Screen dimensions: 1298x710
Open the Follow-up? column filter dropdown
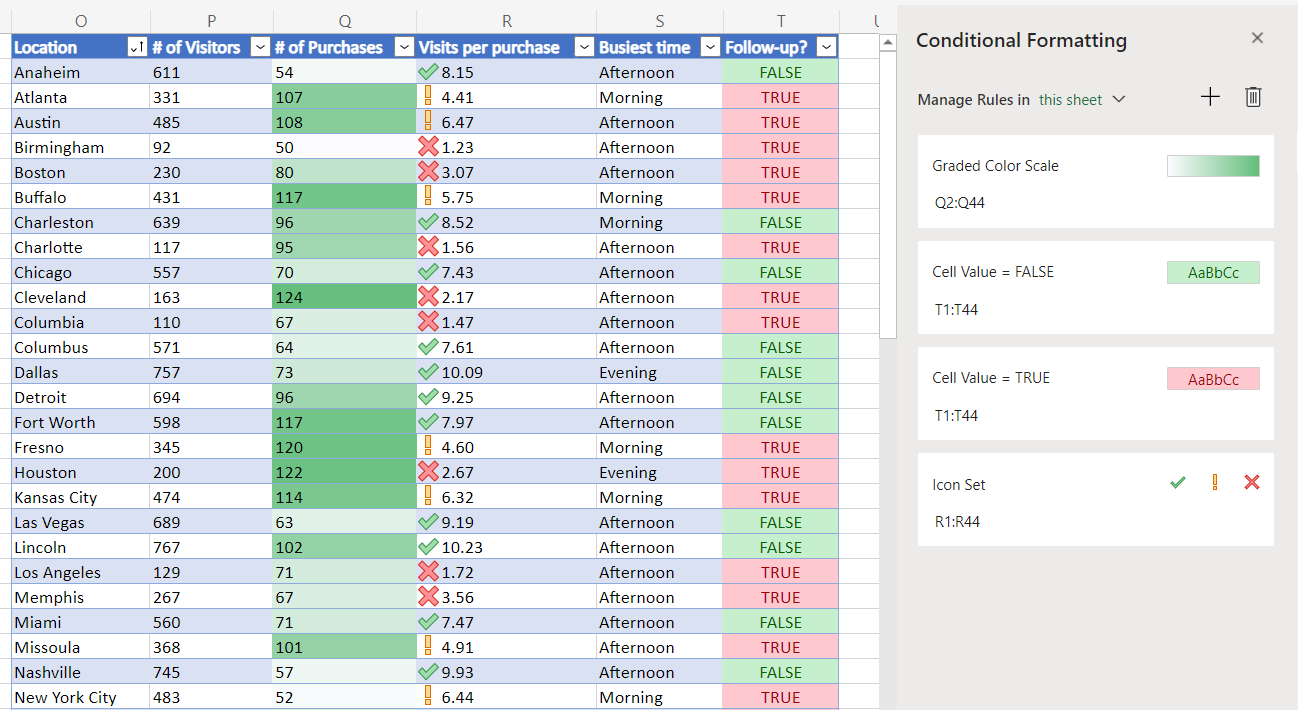(826, 46)
